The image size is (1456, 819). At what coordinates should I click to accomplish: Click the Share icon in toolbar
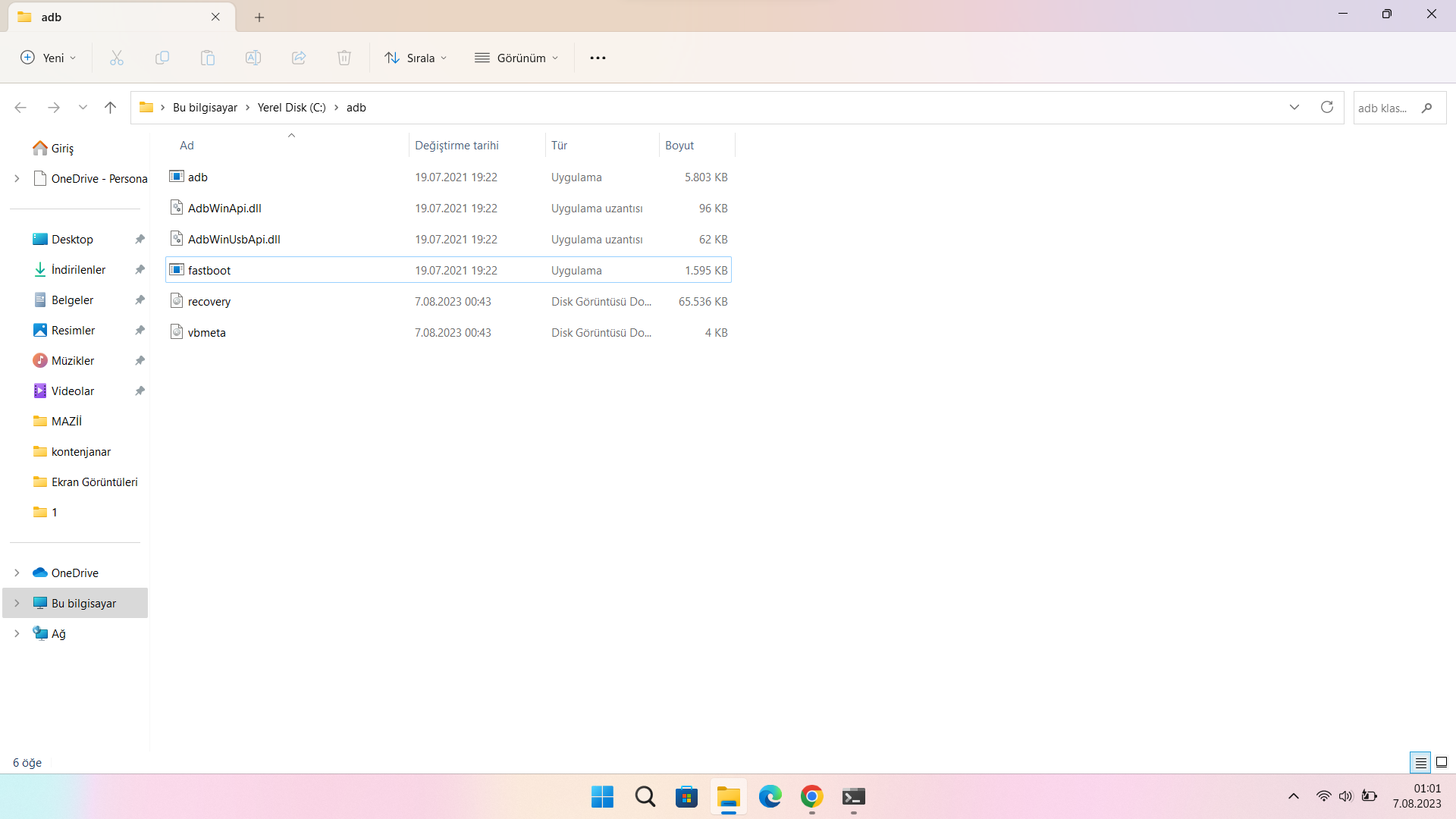[299, 58]
